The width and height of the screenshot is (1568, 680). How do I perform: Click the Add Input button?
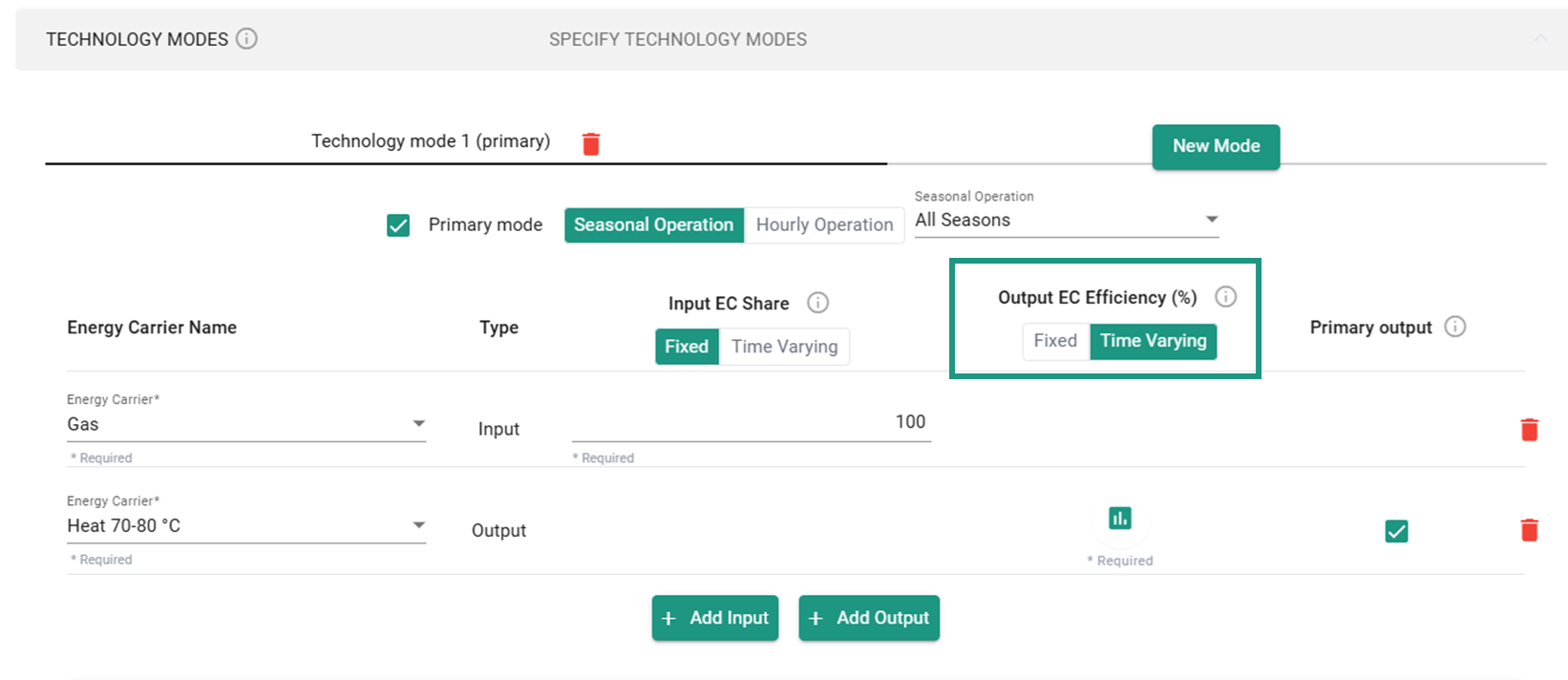[715, 618]
